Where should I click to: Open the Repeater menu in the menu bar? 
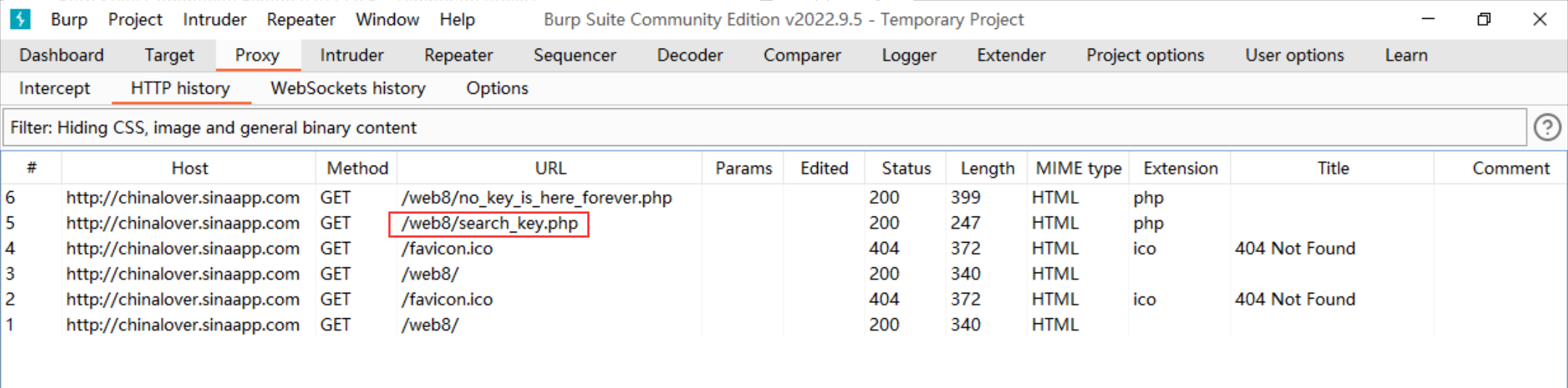point(301,20)
